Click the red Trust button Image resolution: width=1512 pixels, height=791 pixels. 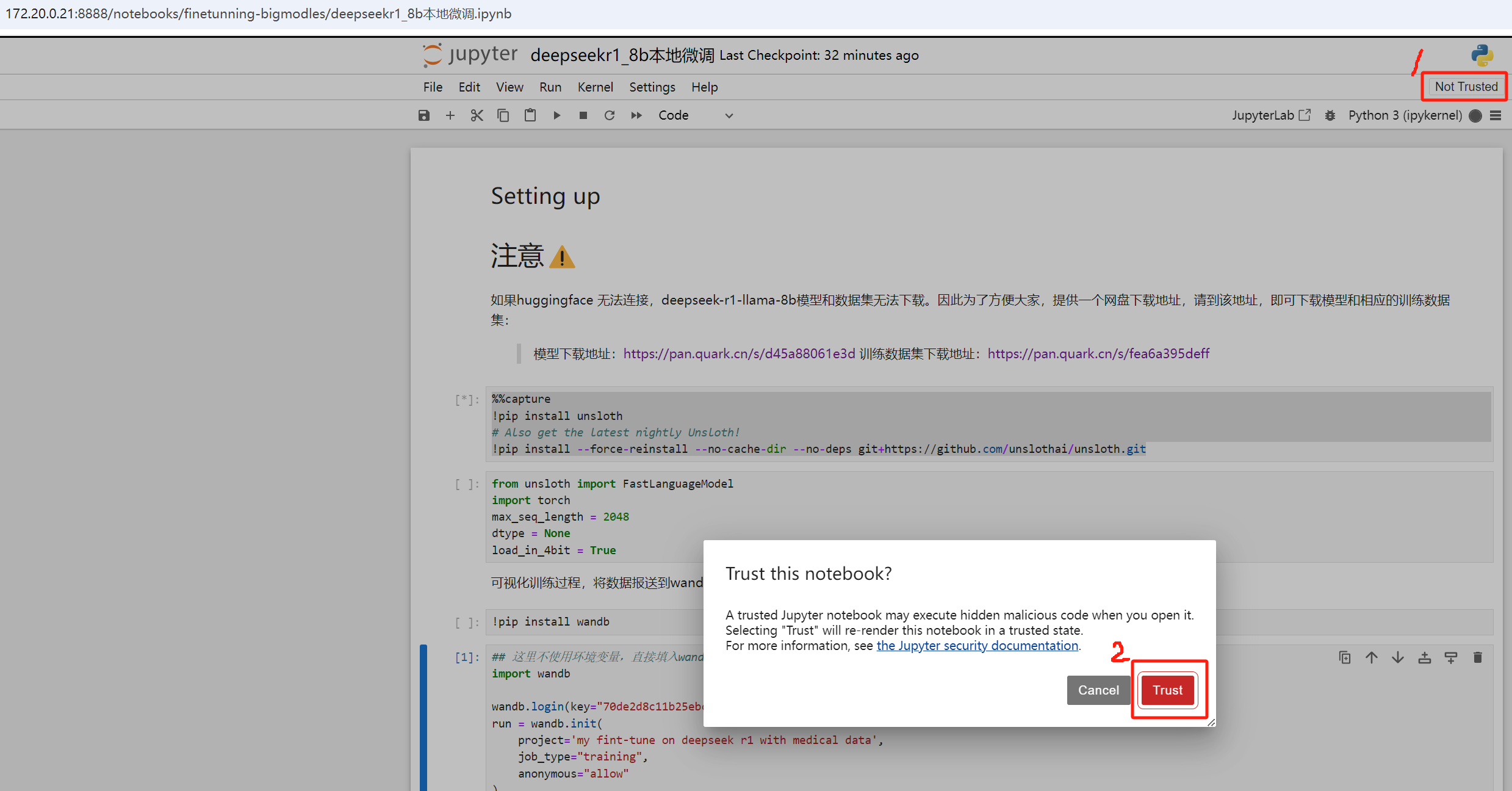coord(1167,690)
